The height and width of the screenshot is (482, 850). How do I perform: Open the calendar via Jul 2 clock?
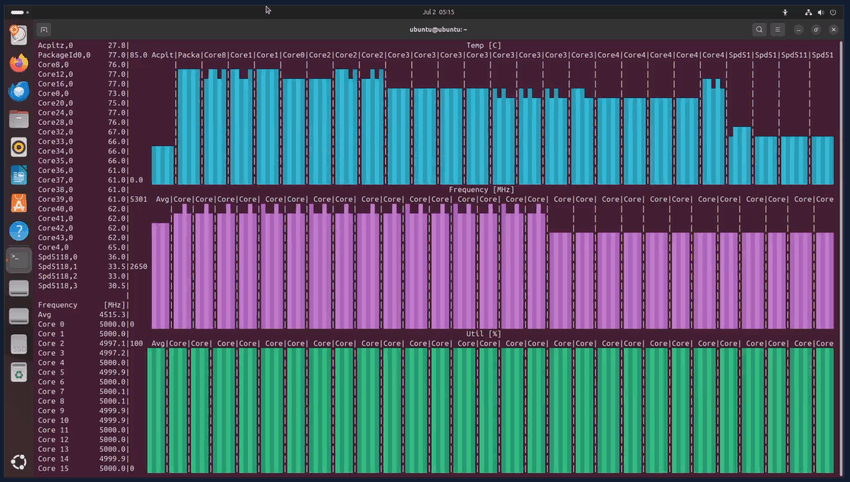point(438,12)
